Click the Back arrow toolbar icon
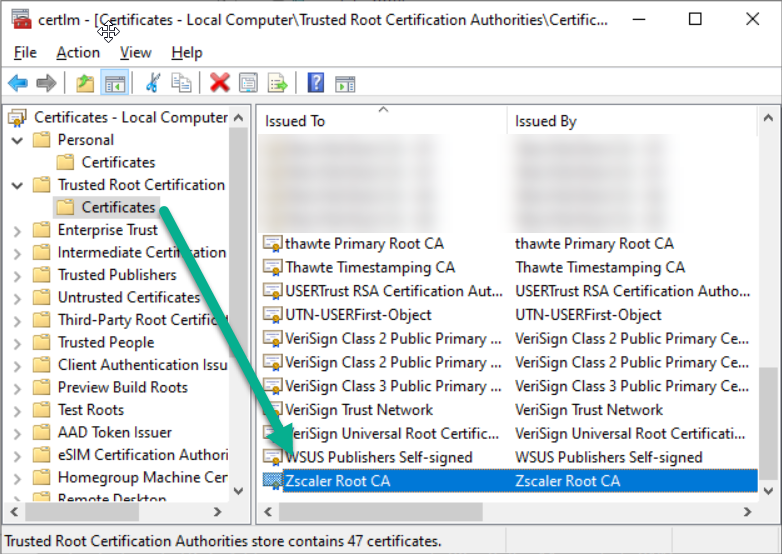Image resolution: width=782 pixels, height=554 pixels. pyautogui.click(x=18, y=83)
